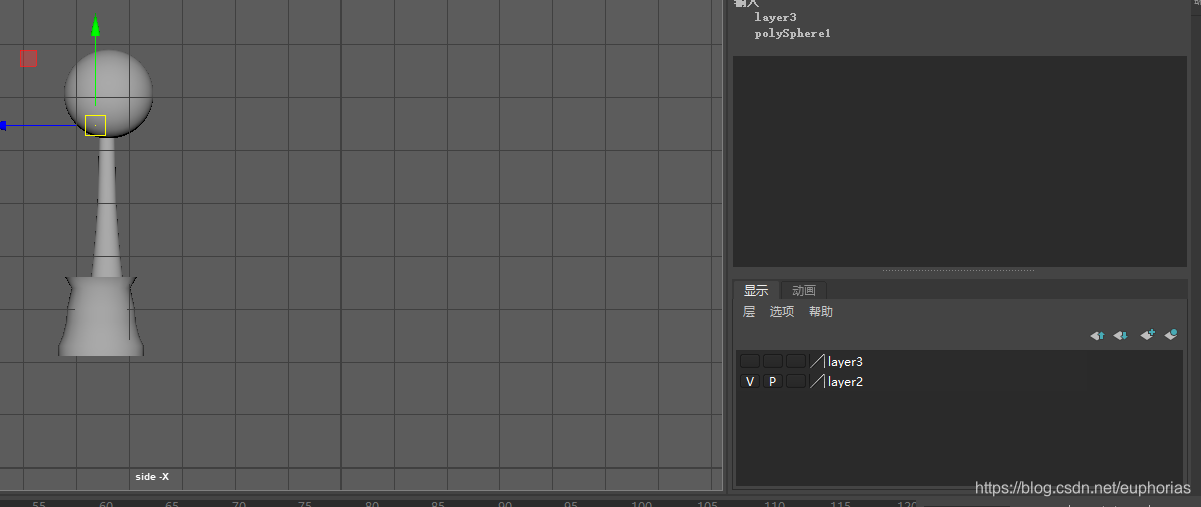Click the white center manipulator square

(x=95, y=125)
